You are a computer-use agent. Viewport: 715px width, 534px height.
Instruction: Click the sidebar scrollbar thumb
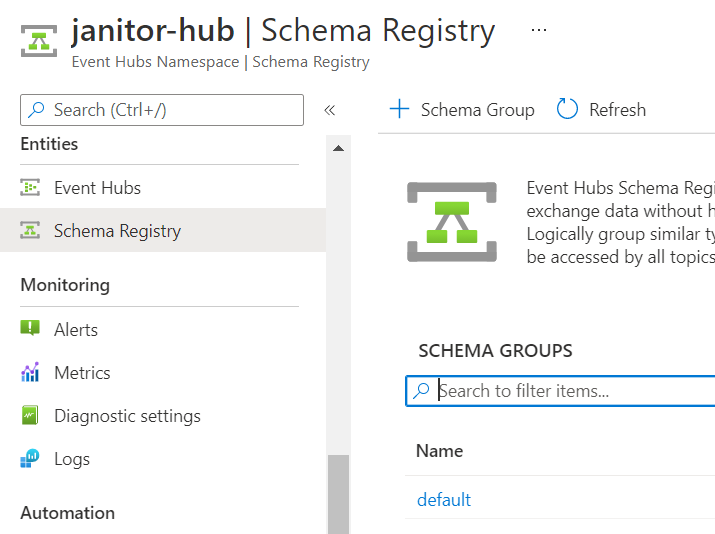[338, 494]
